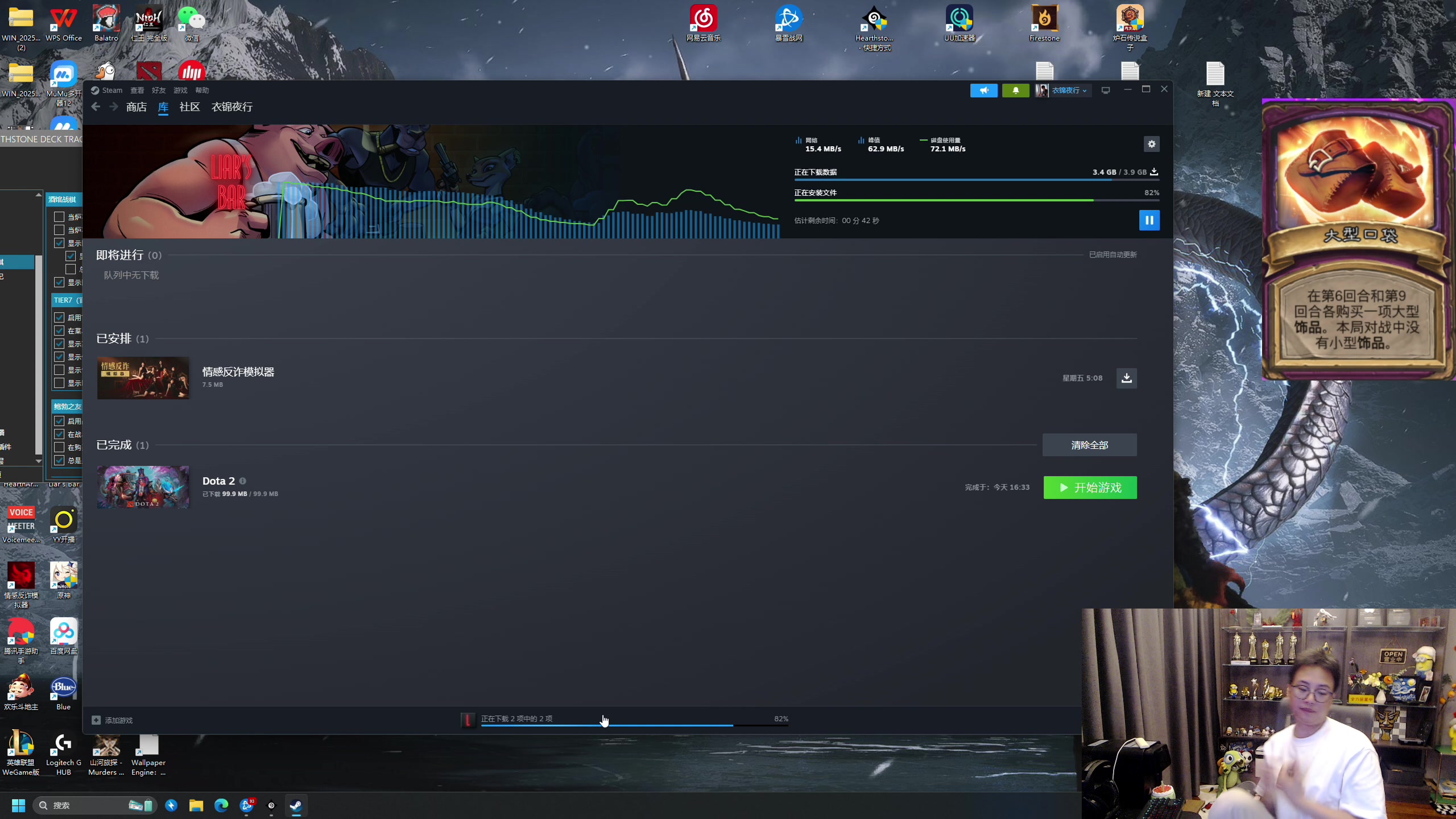Toggle the 总是 checkbox under 鲍勃之友
The height and width of the screenshot is (819, 1456).
click(x=59, y=460)
